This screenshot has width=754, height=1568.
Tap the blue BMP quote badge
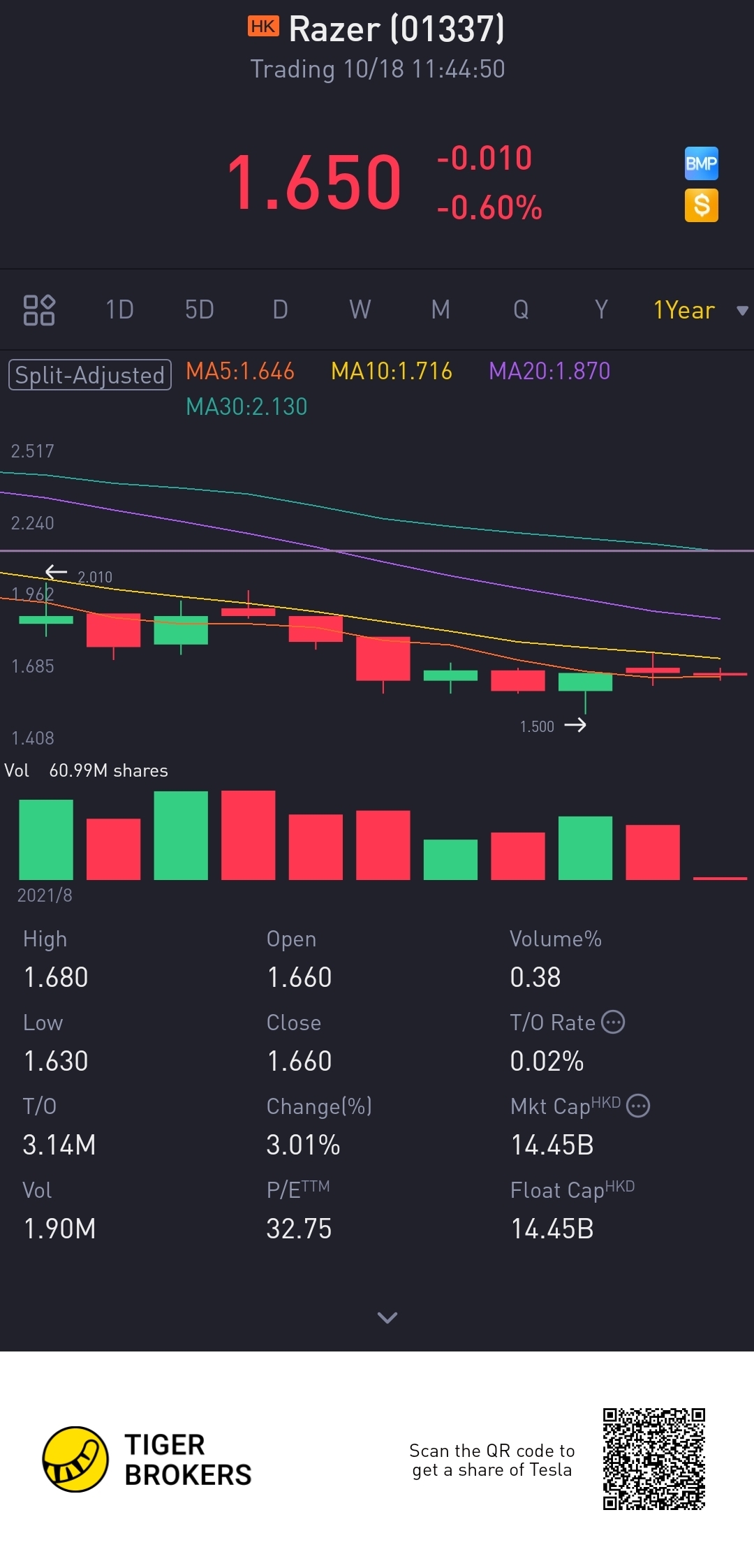[x=702, y=163]
